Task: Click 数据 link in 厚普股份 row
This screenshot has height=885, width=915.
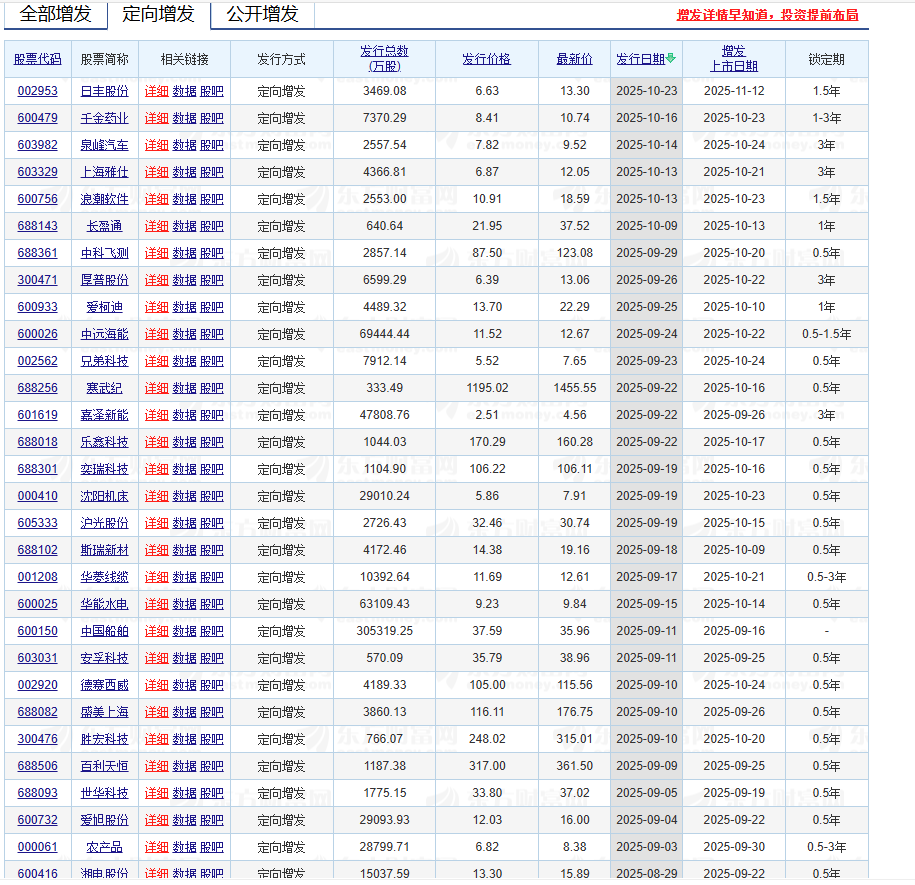Action: click(184, 280)
